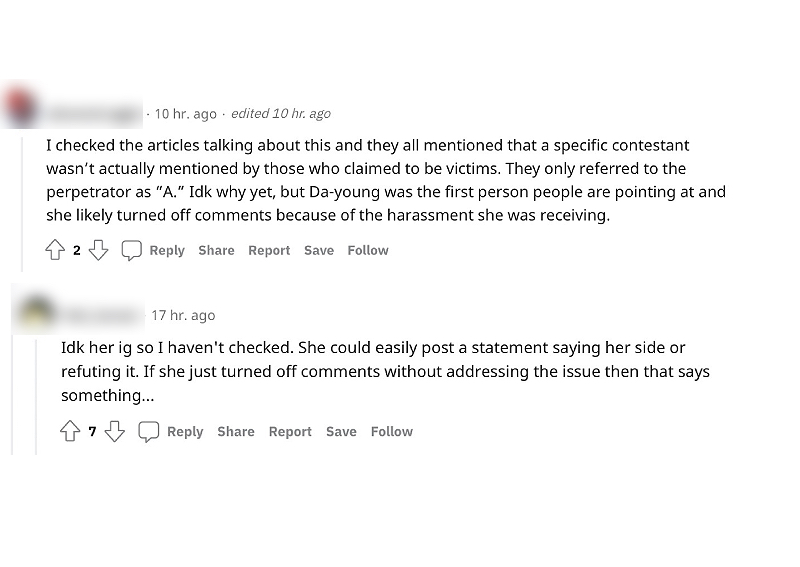
Task: Collapse the thread line beside the 10 hr. ago comment
Action: point(22,200)
